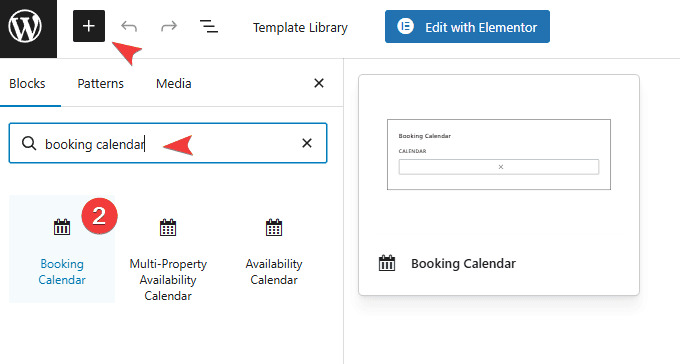Open the Template Library
This screenshot has width=680, height=364.
[x=300, y=27]
